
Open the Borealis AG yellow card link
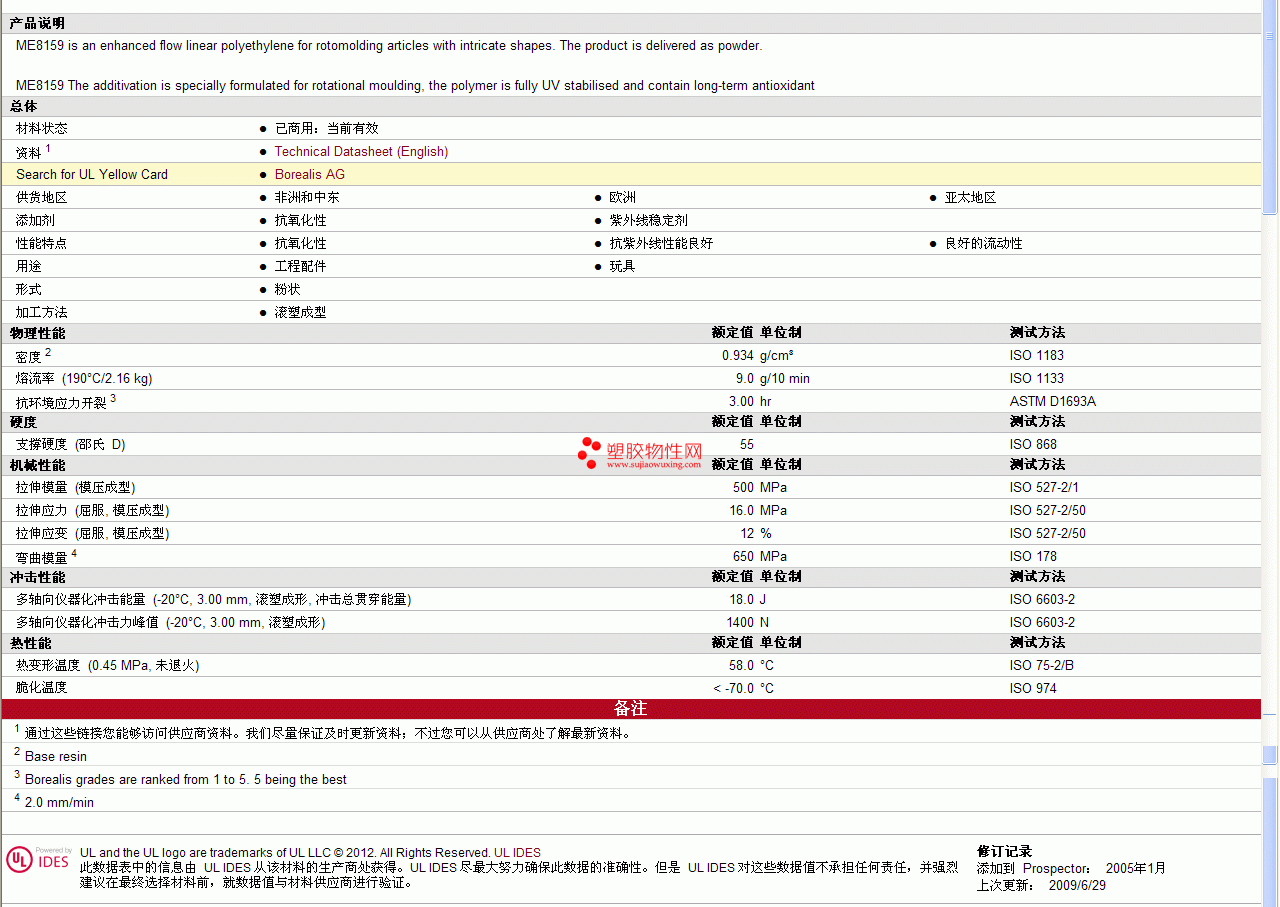pos(310,175)
